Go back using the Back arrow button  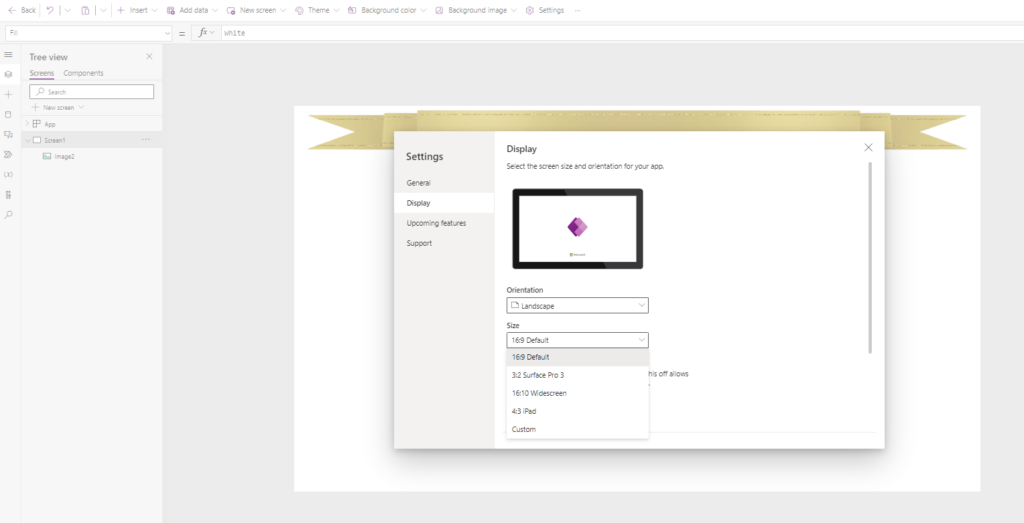22,10
